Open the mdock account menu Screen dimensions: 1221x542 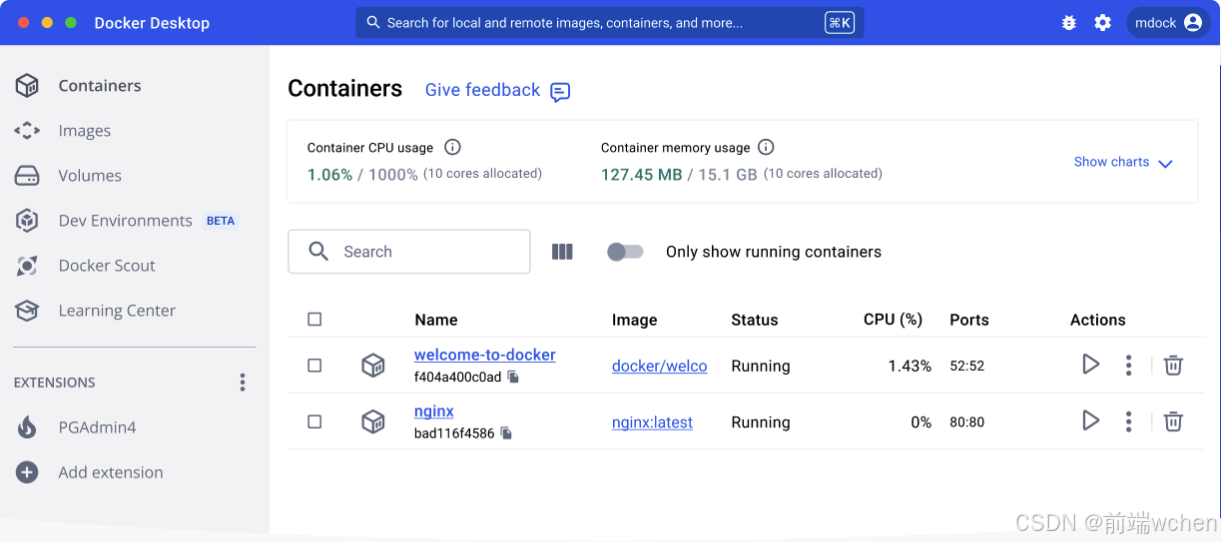pyautogui.click(x=1168, y=22)
